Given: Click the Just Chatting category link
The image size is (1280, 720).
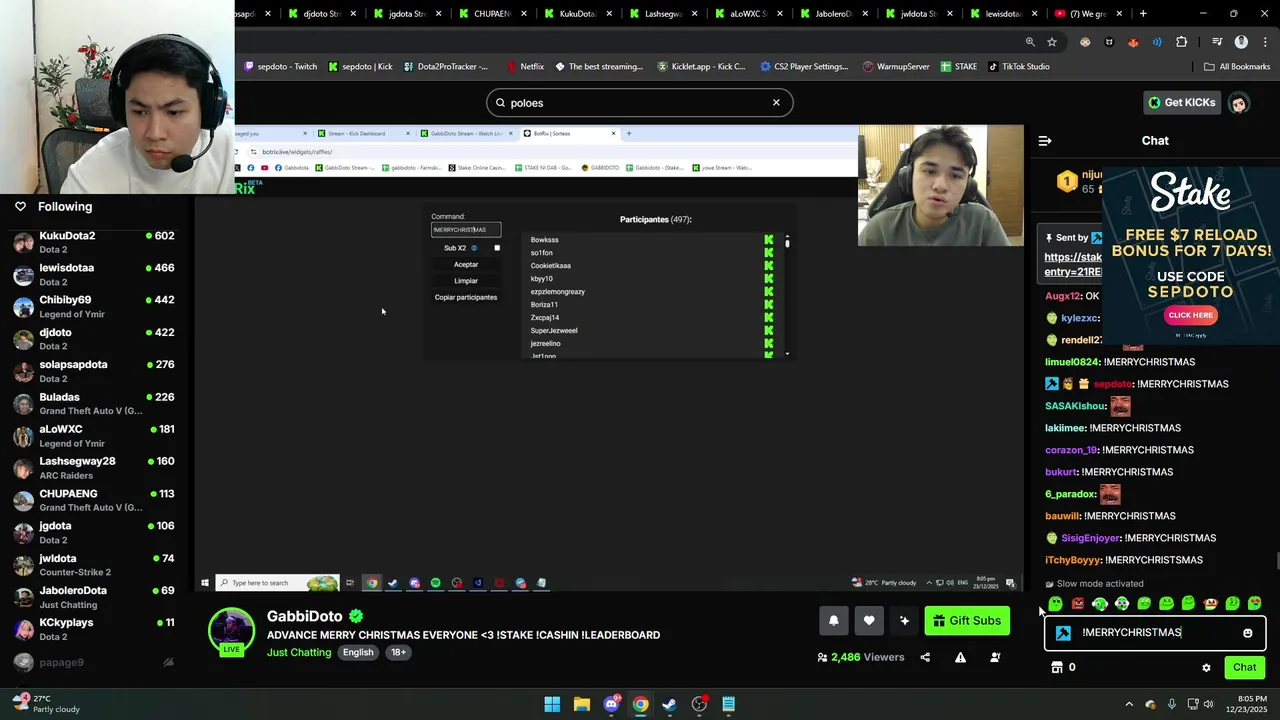Looking at the screenshot, I should point(299,652).
